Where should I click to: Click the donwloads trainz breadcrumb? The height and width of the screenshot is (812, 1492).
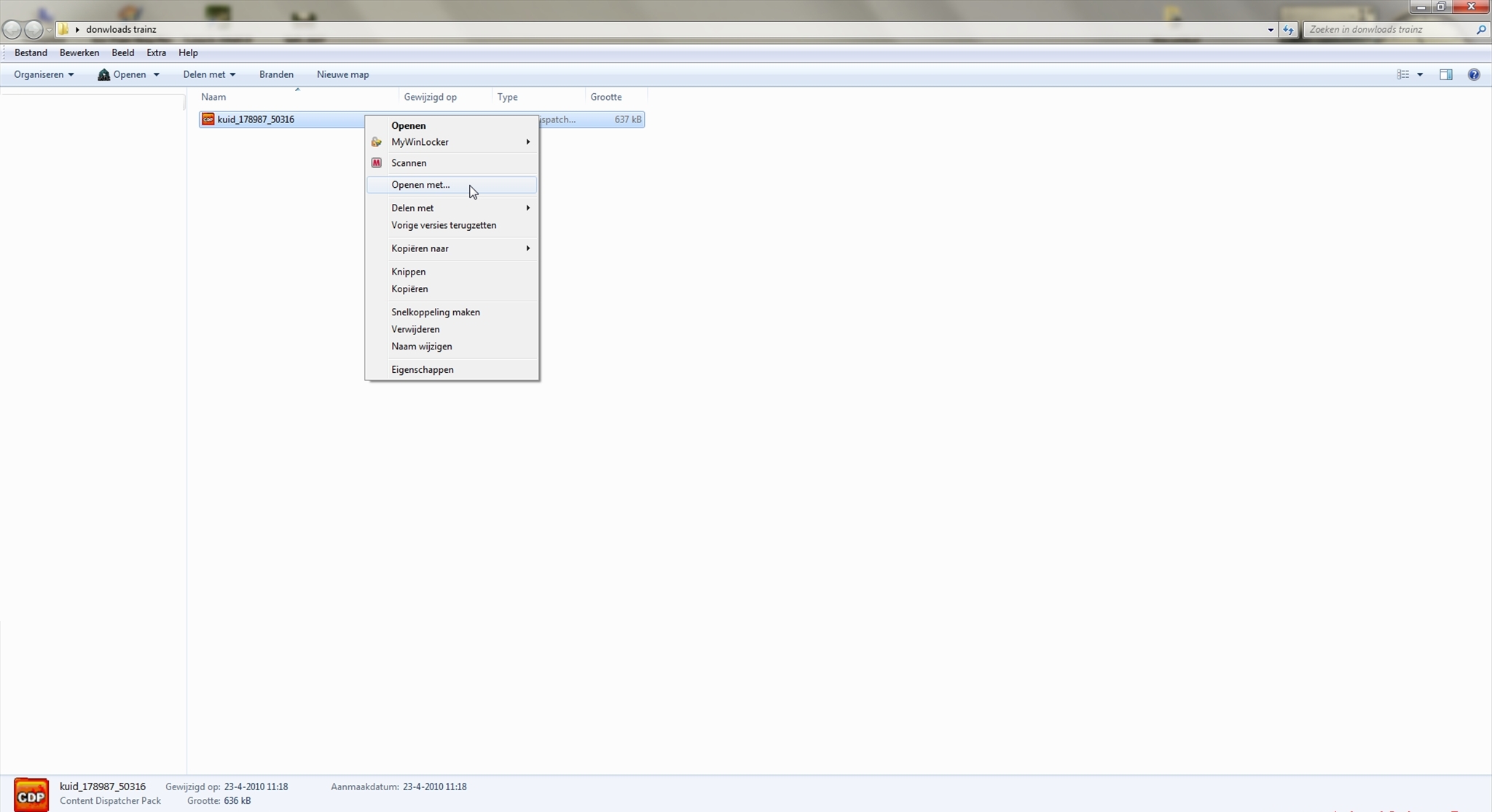coord(121,30)
